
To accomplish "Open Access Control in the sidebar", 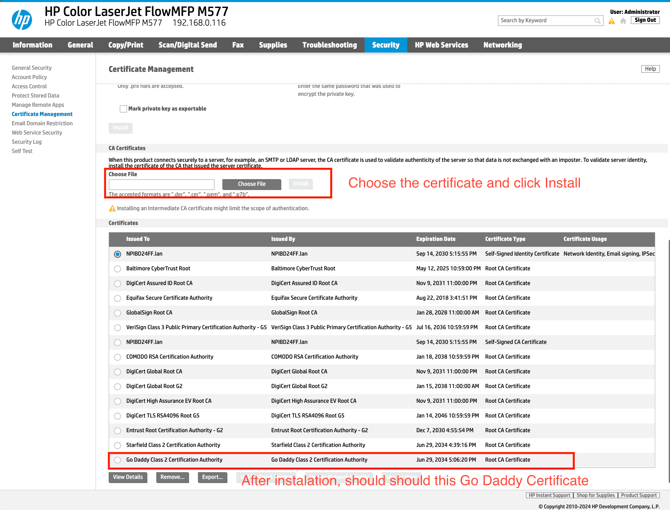I will pyautogui.click(x=29, y=86).
